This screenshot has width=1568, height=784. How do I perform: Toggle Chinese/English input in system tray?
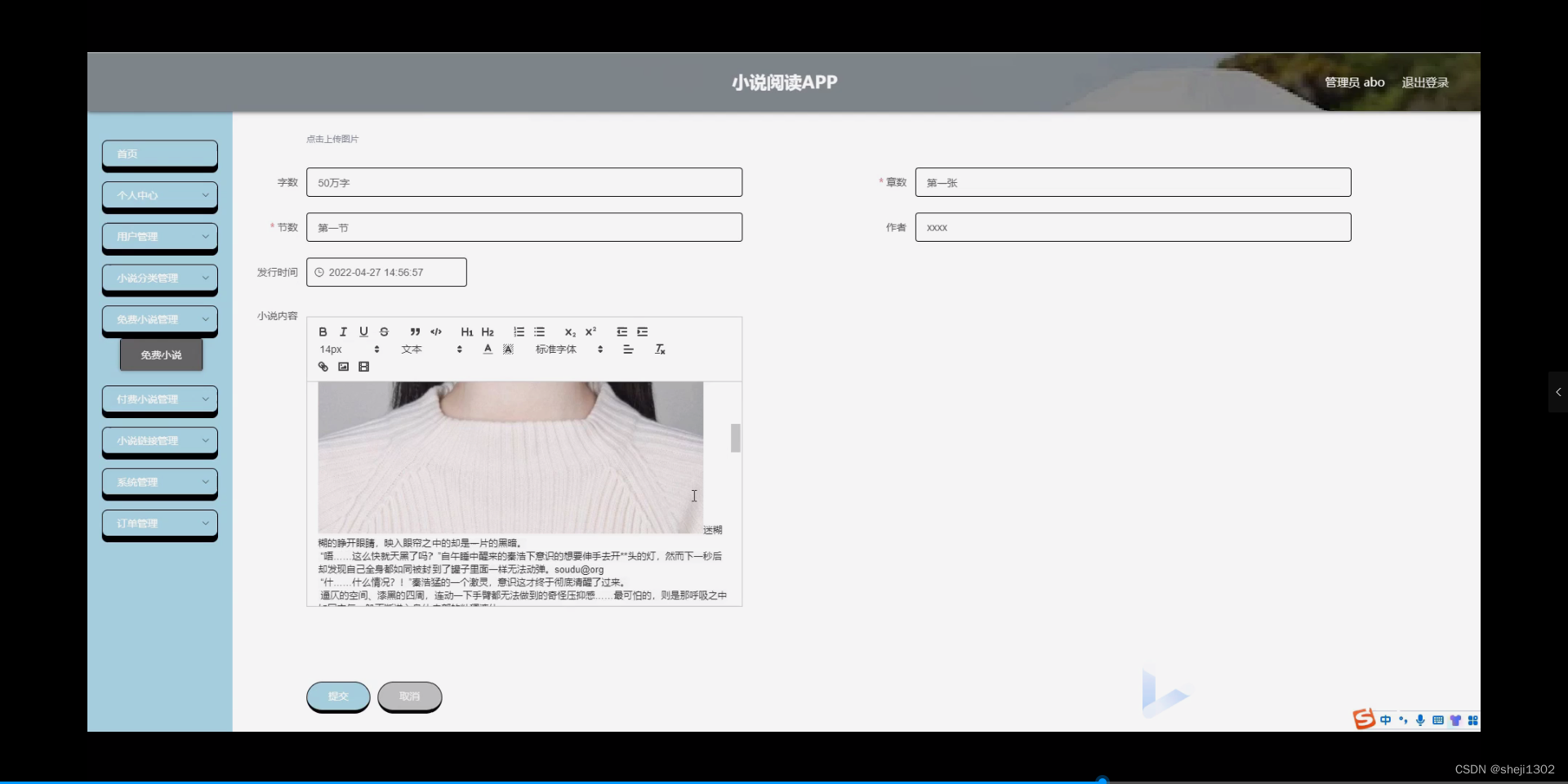1388,720
